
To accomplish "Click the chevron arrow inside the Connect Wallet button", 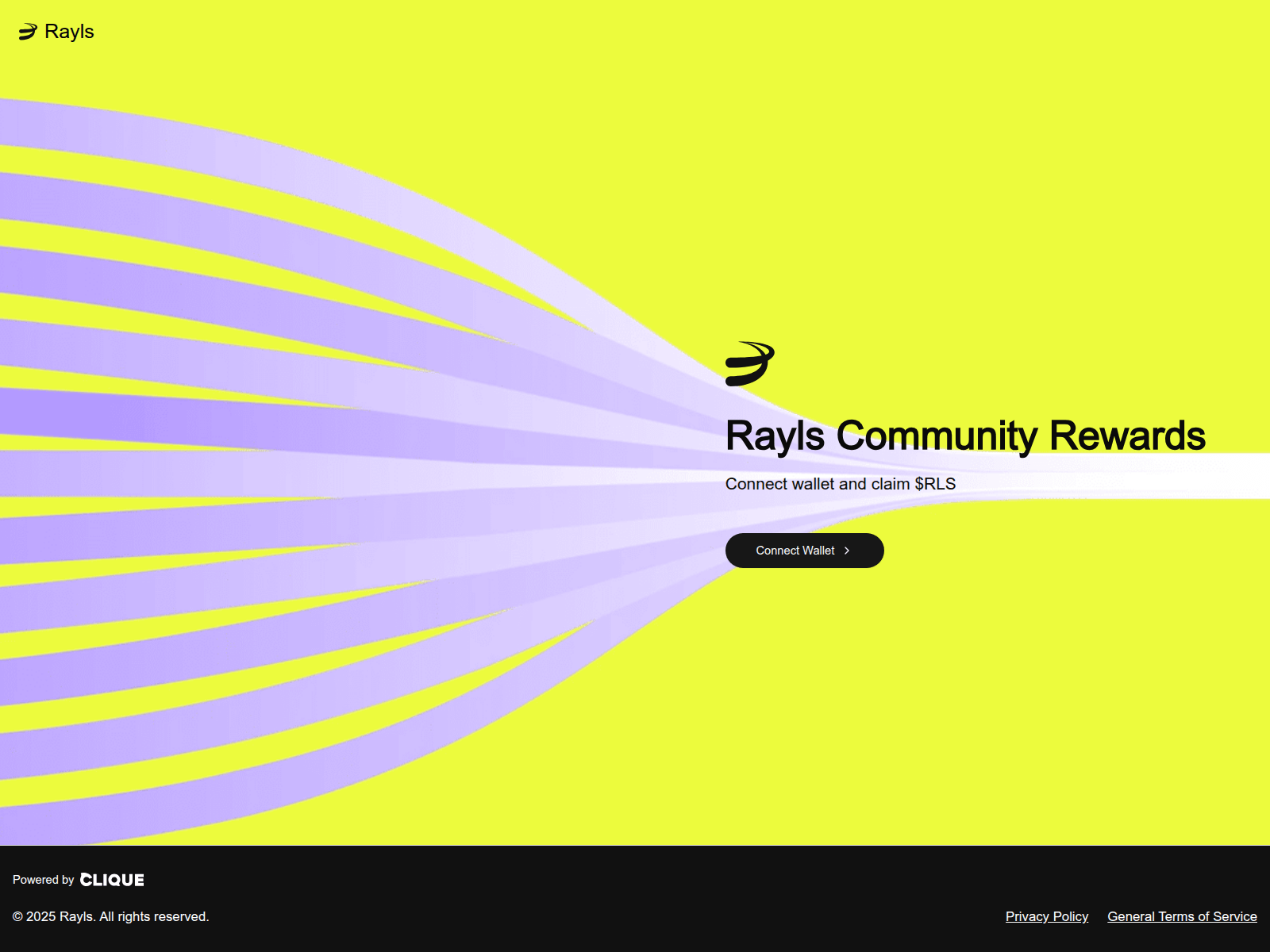I will [x=846, y=550].
